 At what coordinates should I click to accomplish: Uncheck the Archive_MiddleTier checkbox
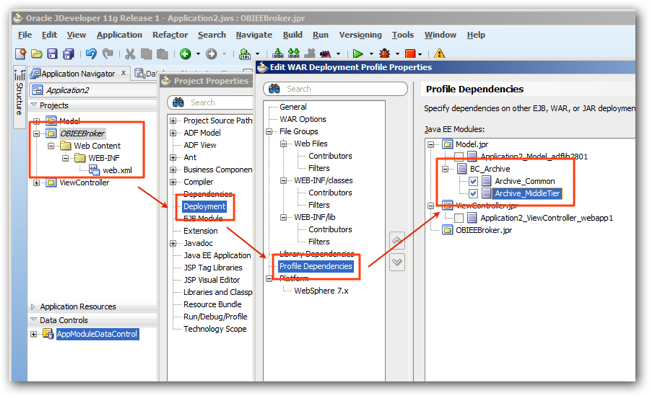tap(473, 193)
